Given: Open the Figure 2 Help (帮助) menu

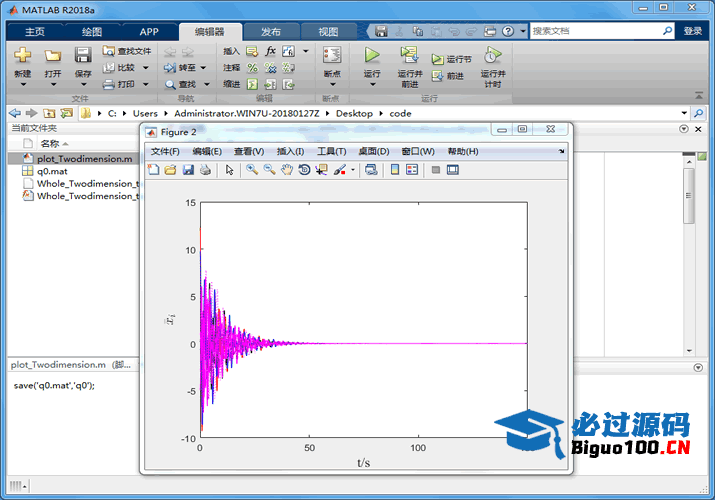Looking at the screenshot, I should tap(462, 151).
